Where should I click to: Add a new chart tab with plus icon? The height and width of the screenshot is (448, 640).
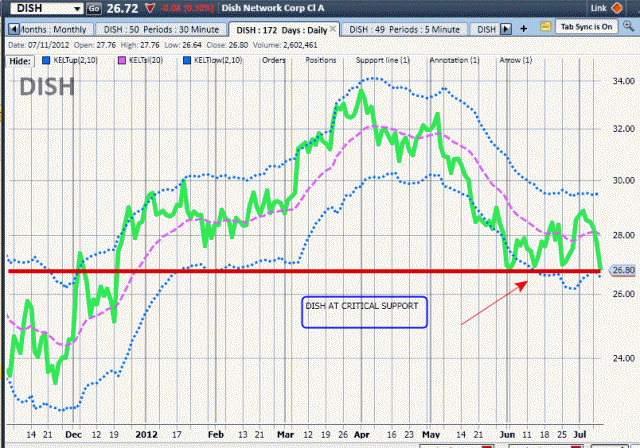coord(524,29)
